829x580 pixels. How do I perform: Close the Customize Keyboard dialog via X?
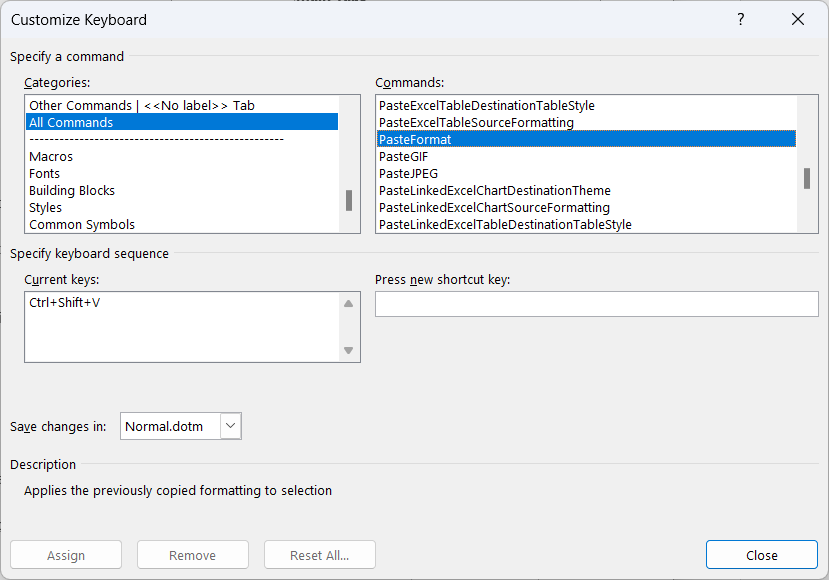pyautogui.click(x=797, y=20)
